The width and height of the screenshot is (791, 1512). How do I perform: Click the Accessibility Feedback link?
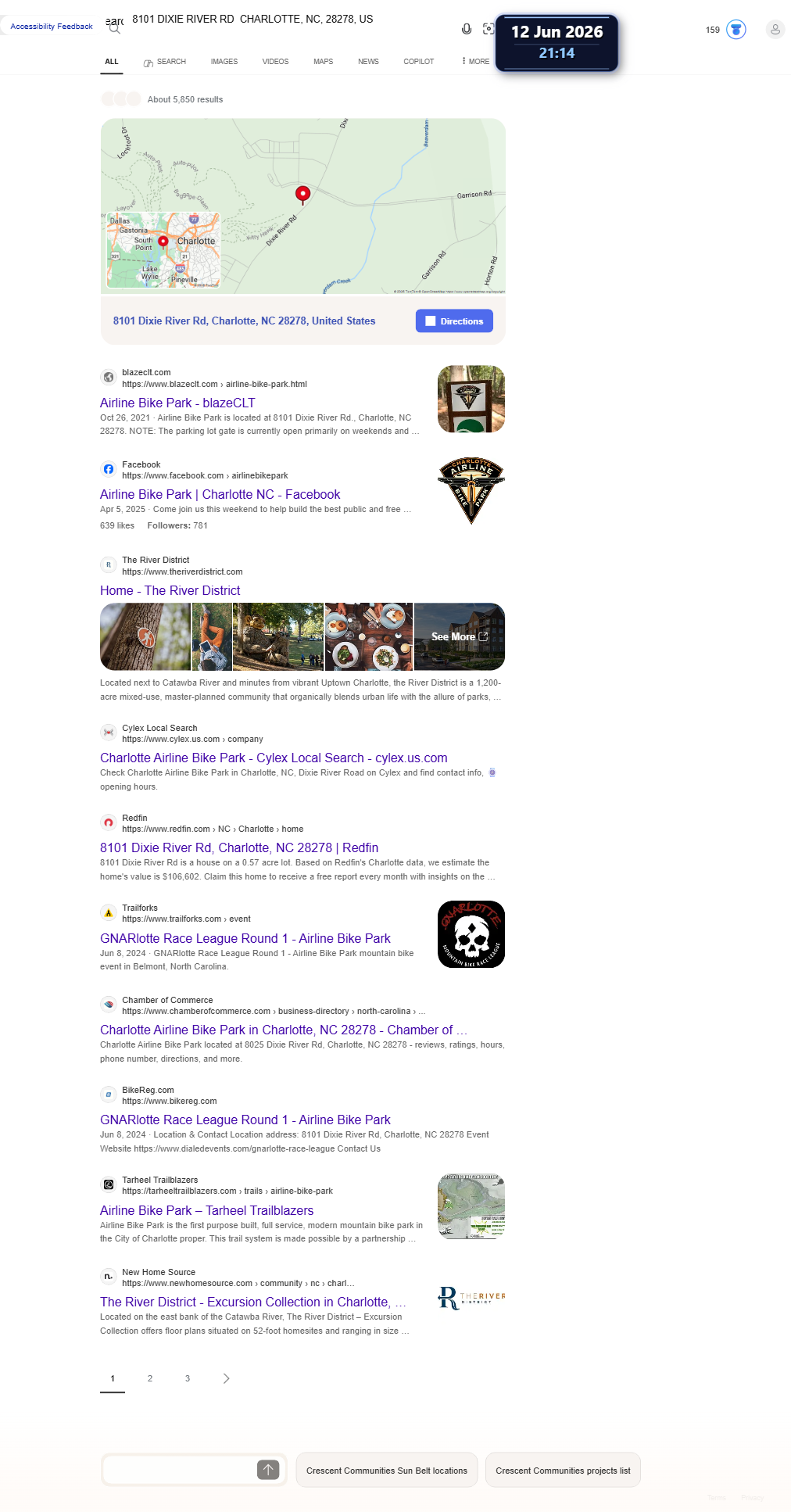pos(52,27)
